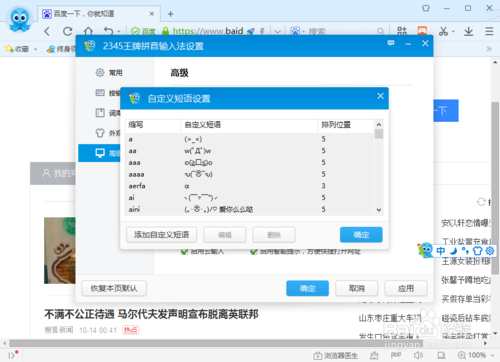Select the 高级 advanced settings category

[x=99, y=153]
